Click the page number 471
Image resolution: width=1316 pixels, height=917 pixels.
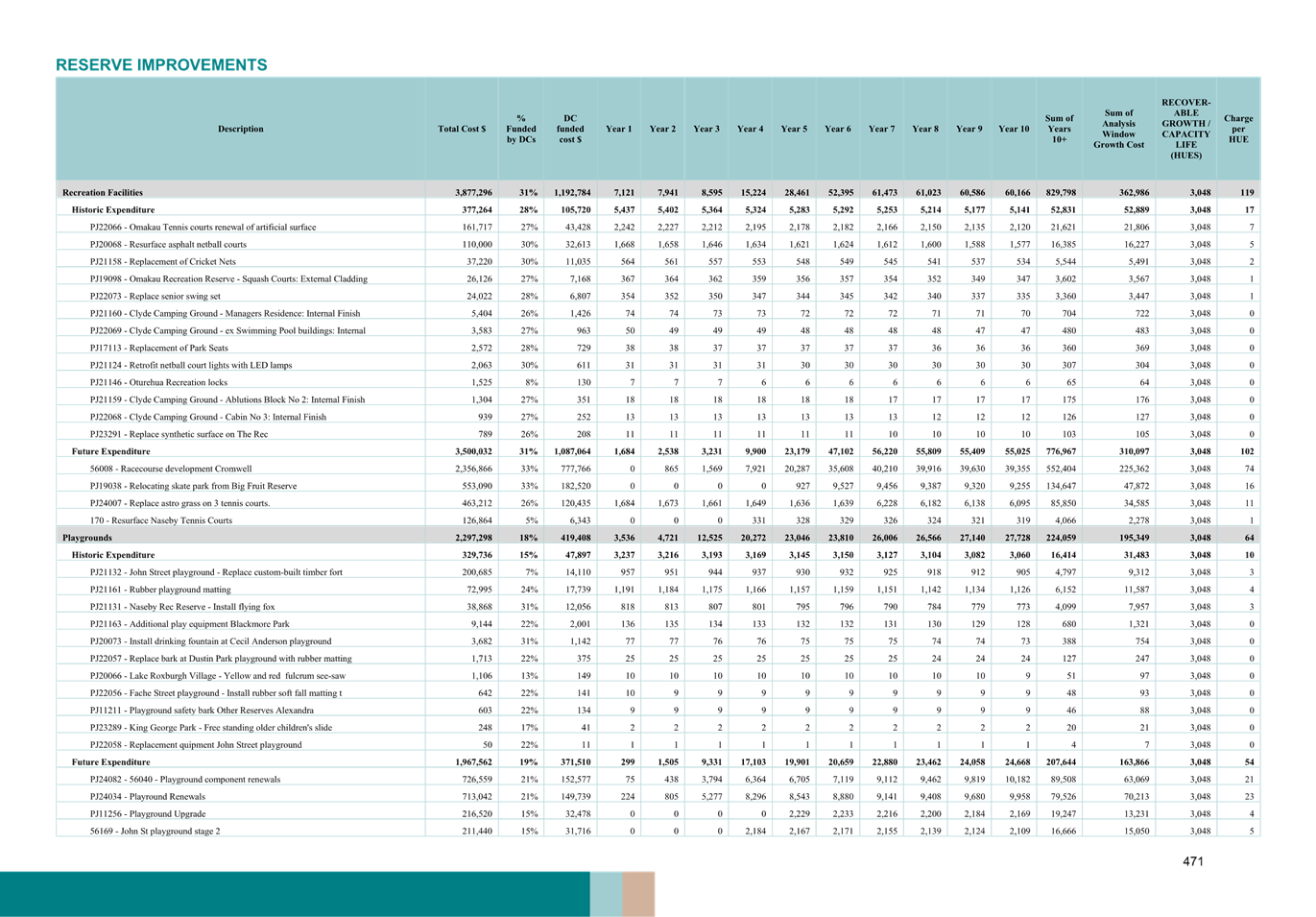pos(1192,861)
